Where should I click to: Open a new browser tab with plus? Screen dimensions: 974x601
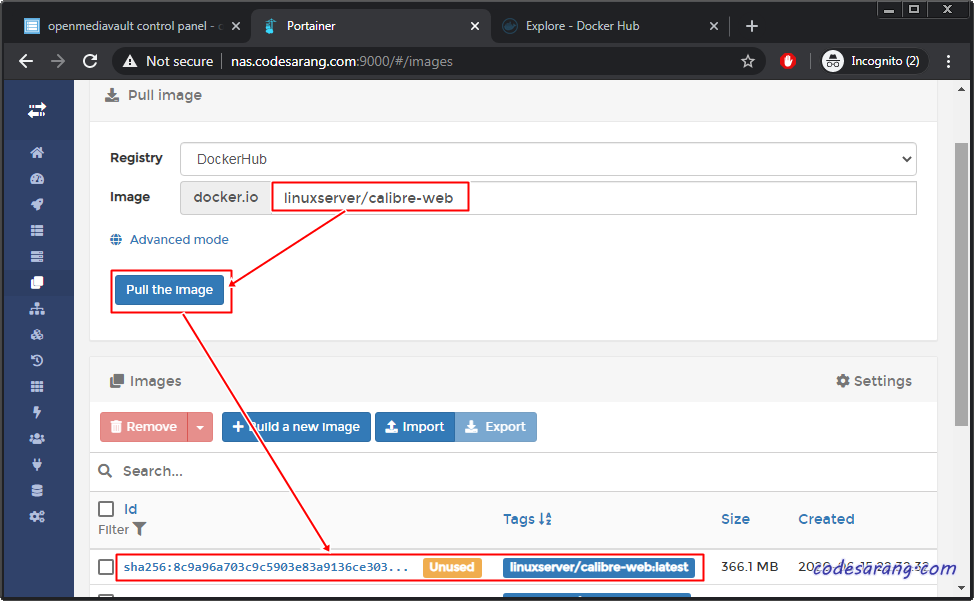tap(752, 26)
